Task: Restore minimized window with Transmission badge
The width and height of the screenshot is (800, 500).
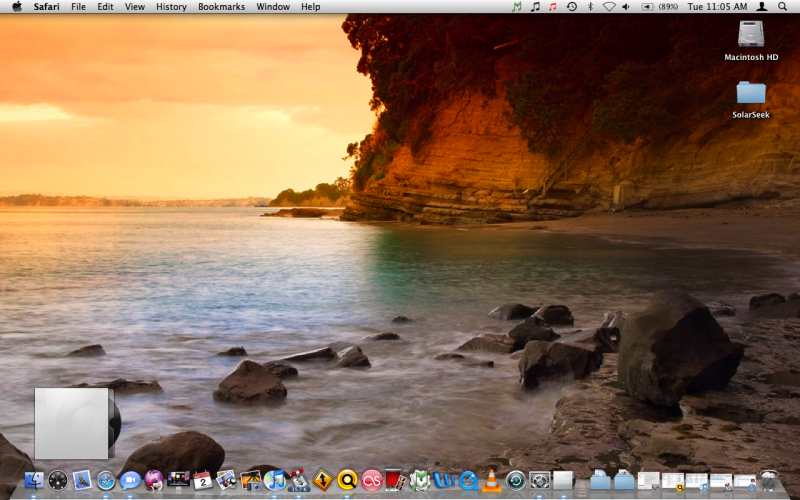Action: (721, 481)
